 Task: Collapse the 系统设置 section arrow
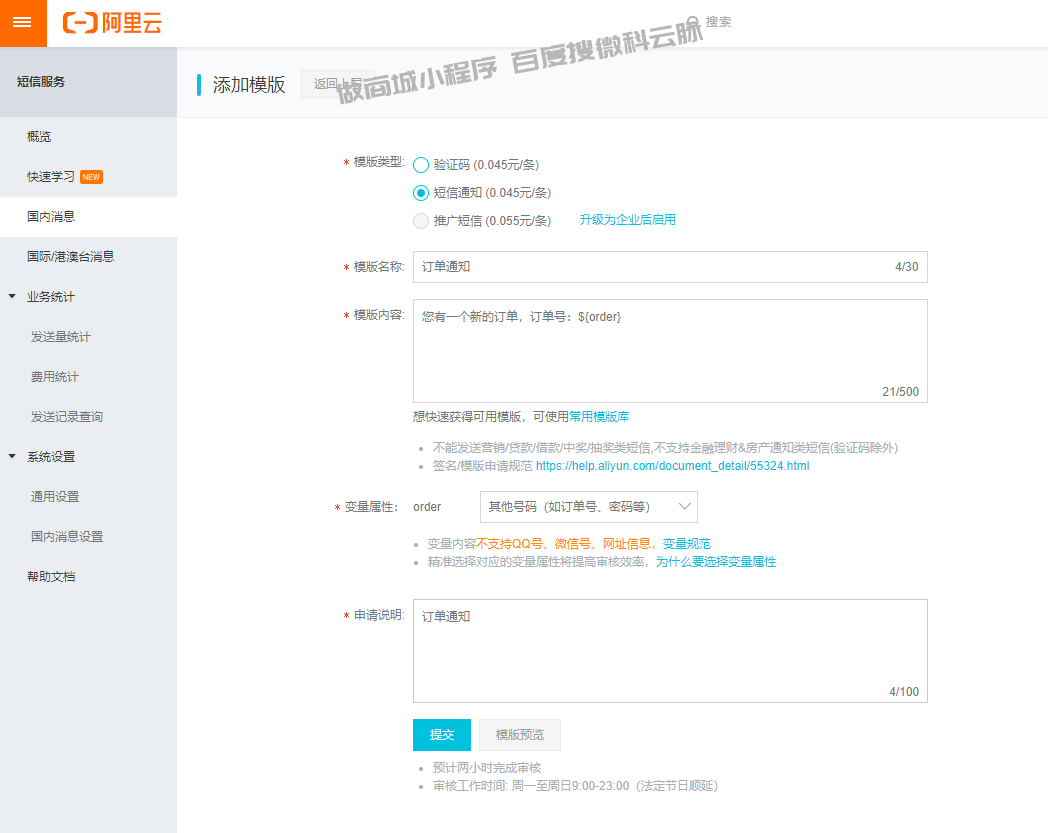pyautogui.click(x=12, y=456)
